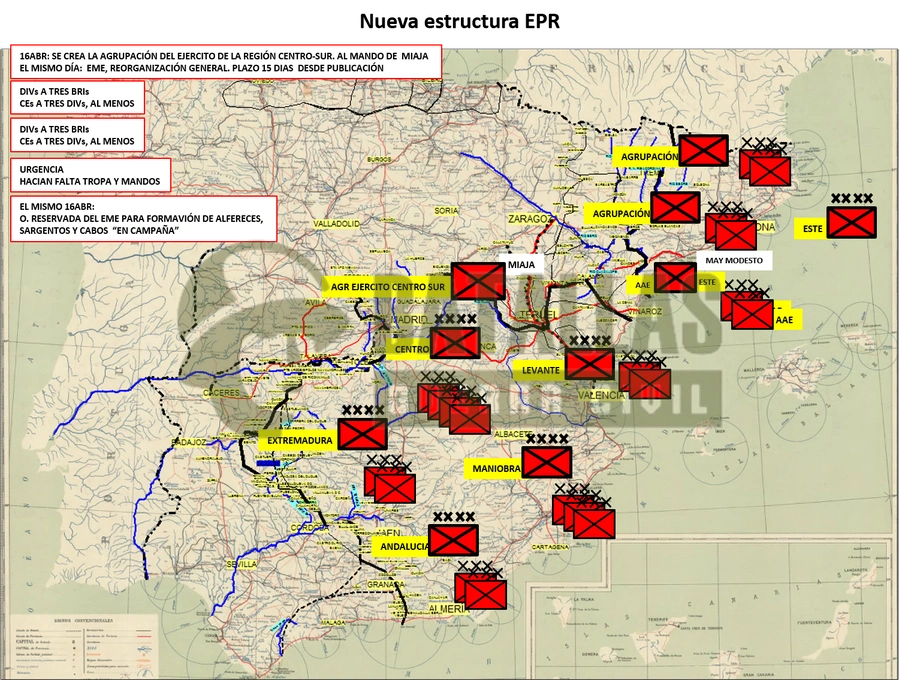
Task: Click the slide title 'Nueva estructura EPR'
Action: click(459, 21)
